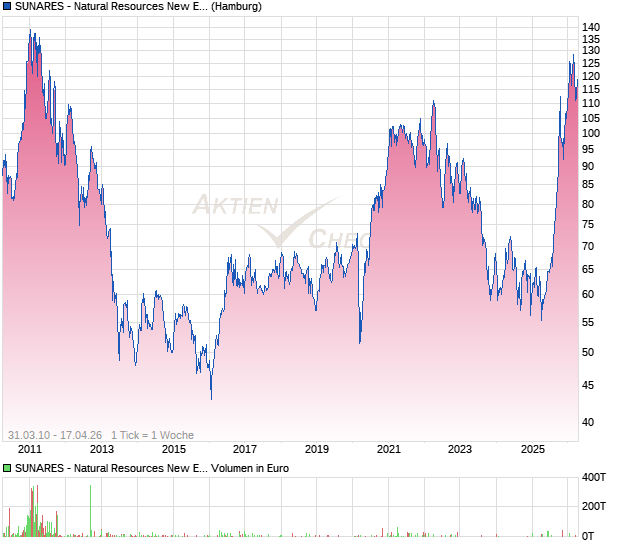Viewport: 620px width, 546px height.
Task: Click the 60 price axis label
Action: [x=588, y=294]
